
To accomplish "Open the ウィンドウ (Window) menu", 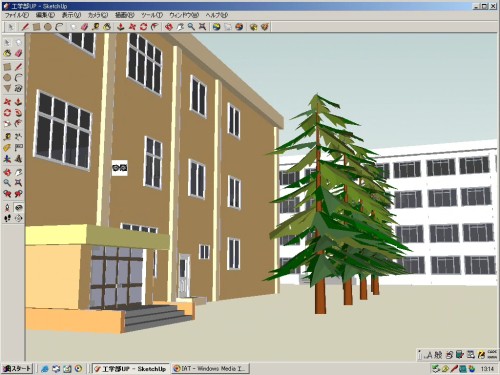I will [x=184, y=15].
